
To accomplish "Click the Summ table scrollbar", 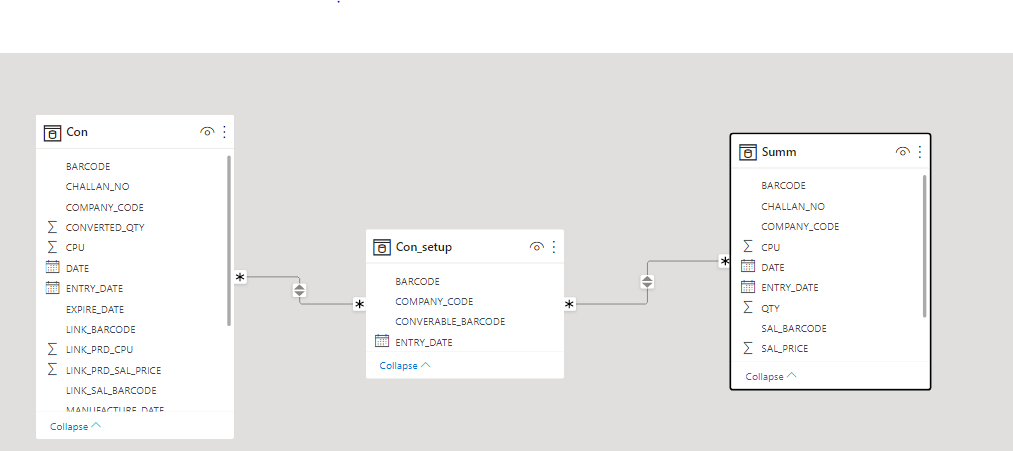I will click(924, 246).
